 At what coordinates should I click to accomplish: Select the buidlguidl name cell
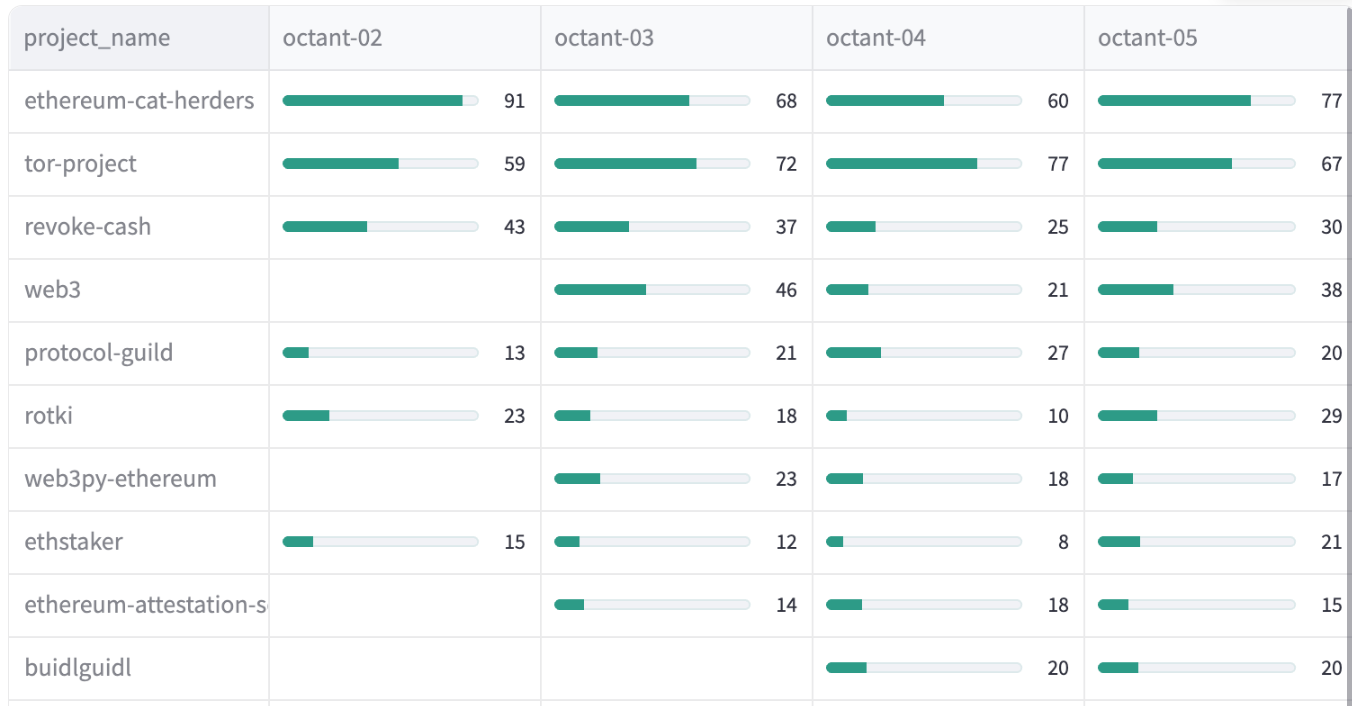[78, 668]
